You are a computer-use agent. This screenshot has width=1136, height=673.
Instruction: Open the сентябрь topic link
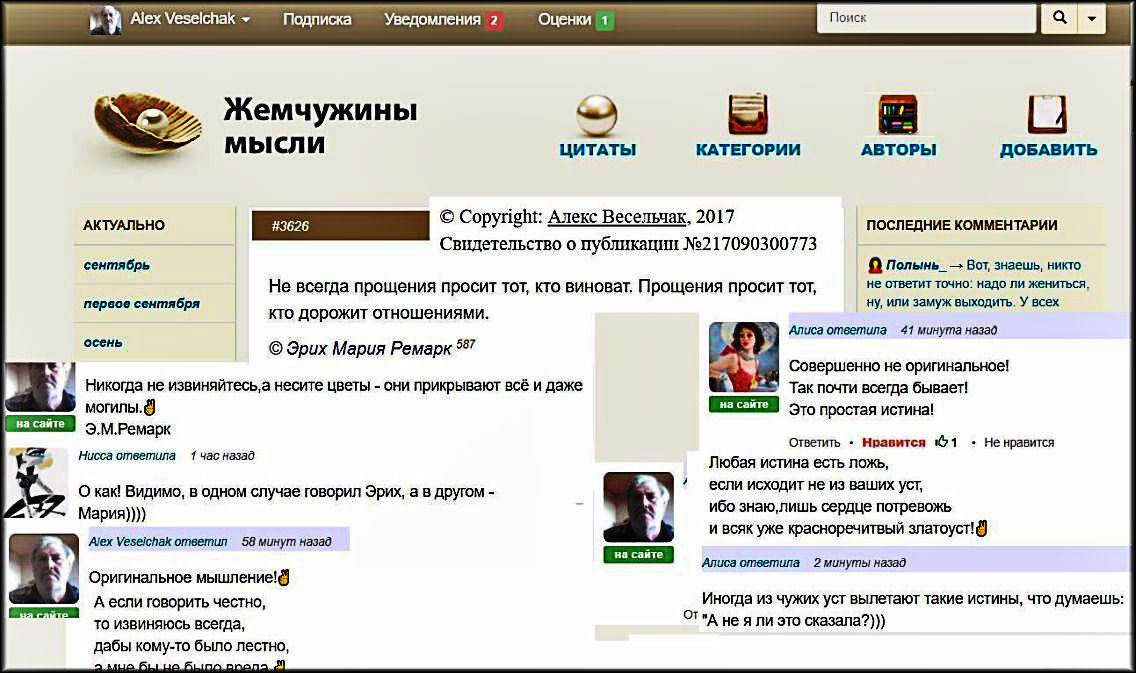pos(117,265)
